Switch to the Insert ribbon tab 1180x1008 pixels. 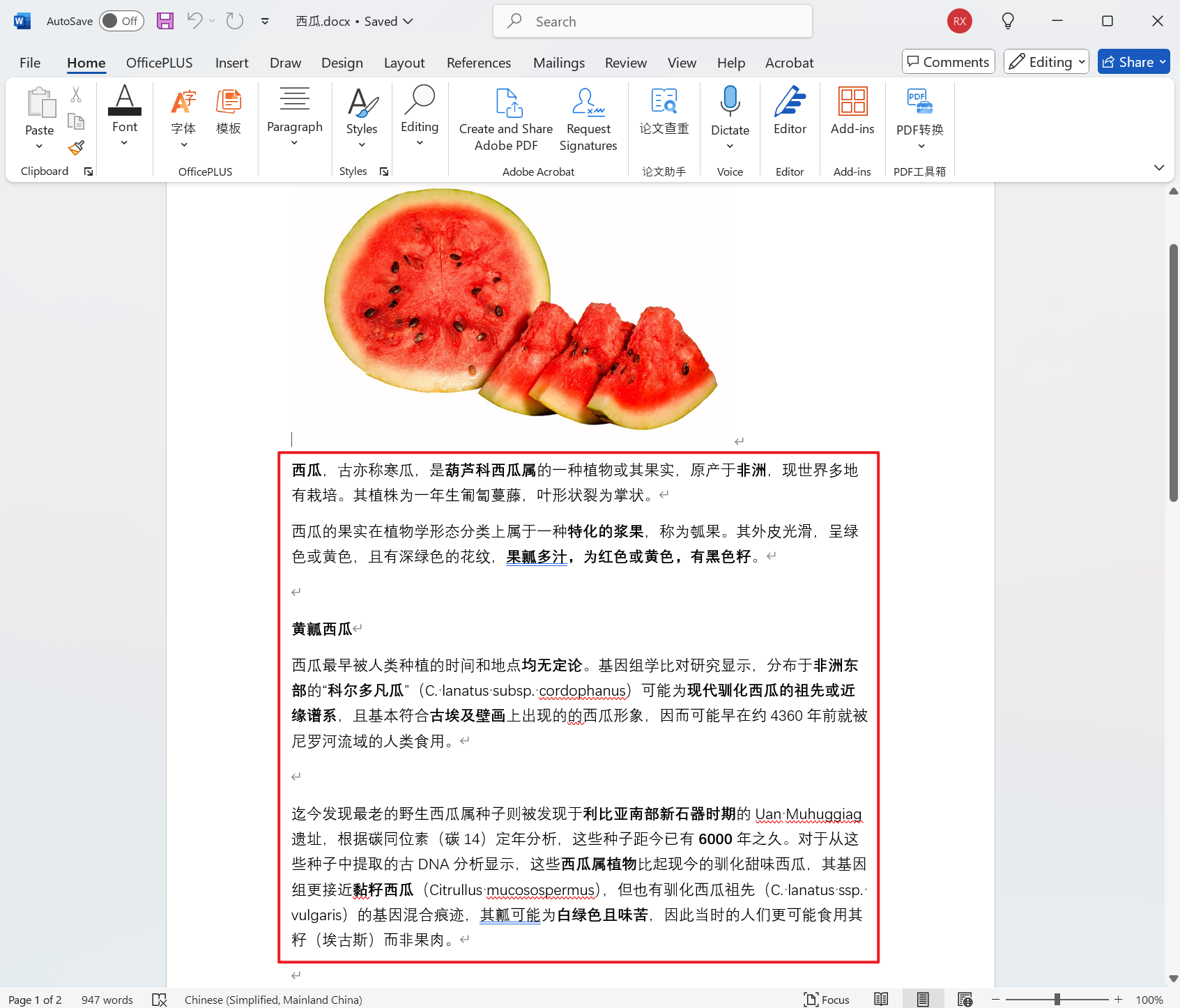(x=231, y=63)
